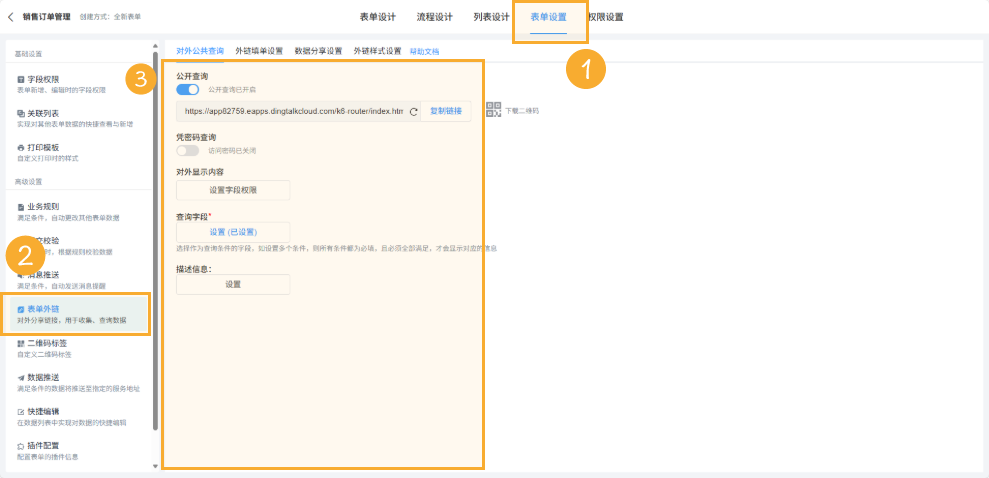The height and width of the screenshot is (478, 989).
Task: Click the QR code icon beside 下载二维码
Action: pos(494,110)
